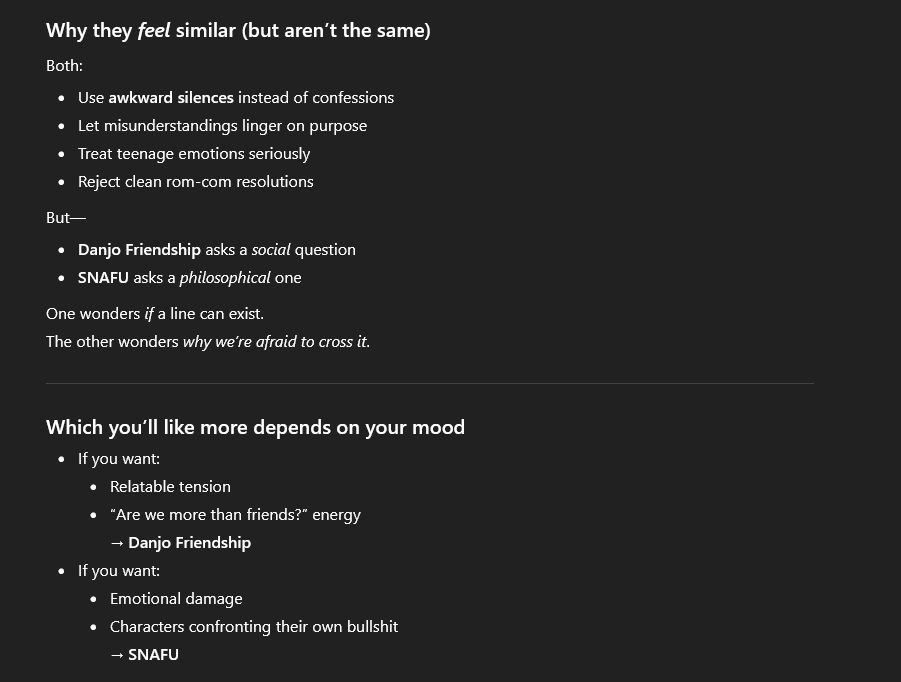The height and width of the screenshot is (682, 901).
Task: Click the horizontal divider between sections
Action: pos(430,383)
